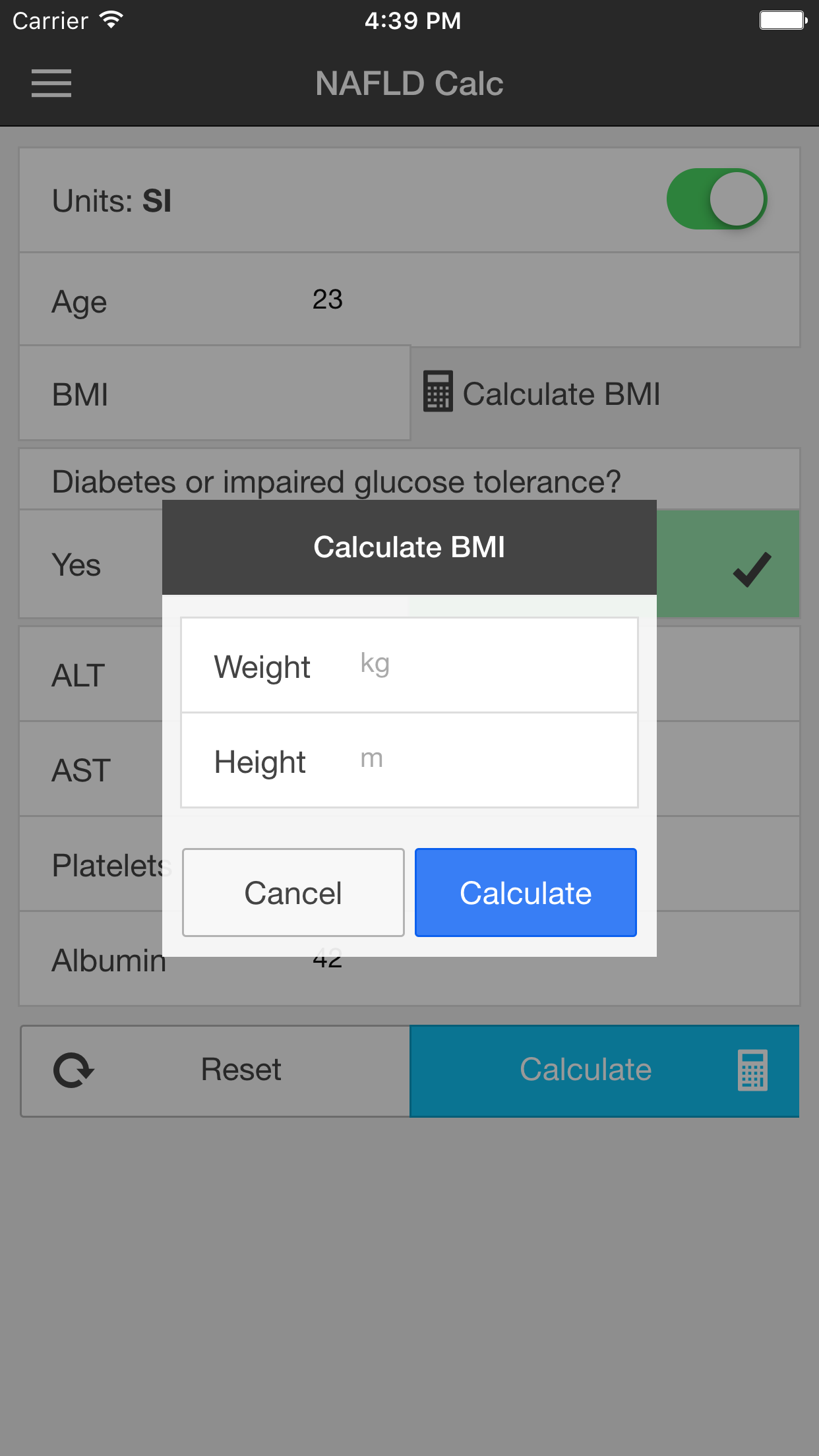Open the hamburger menu icon
This screenshot has width=819, height=1456.
[x=51, y=84]
